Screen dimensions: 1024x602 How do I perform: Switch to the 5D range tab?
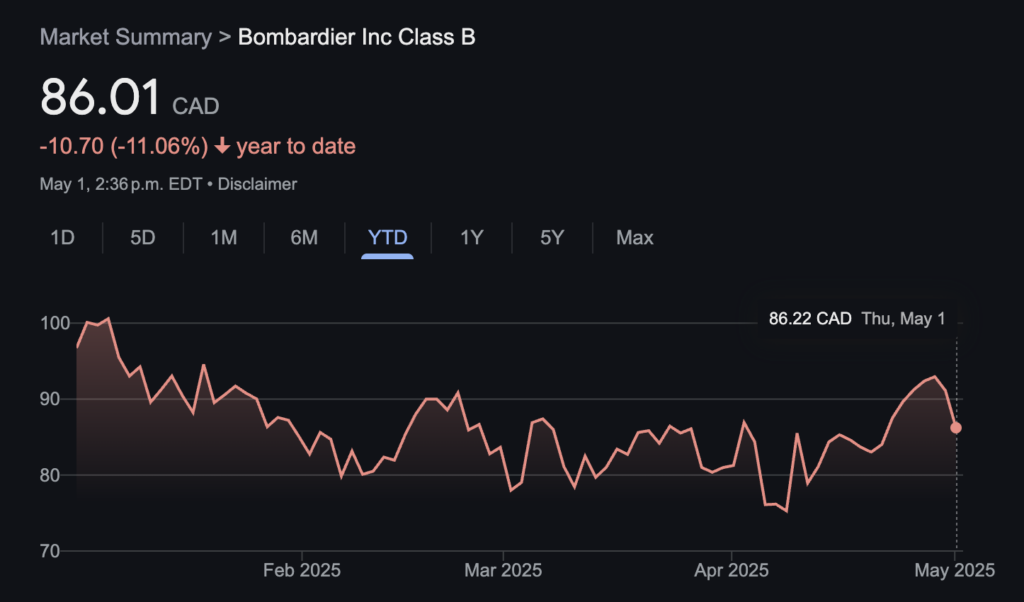coord(143,238)
